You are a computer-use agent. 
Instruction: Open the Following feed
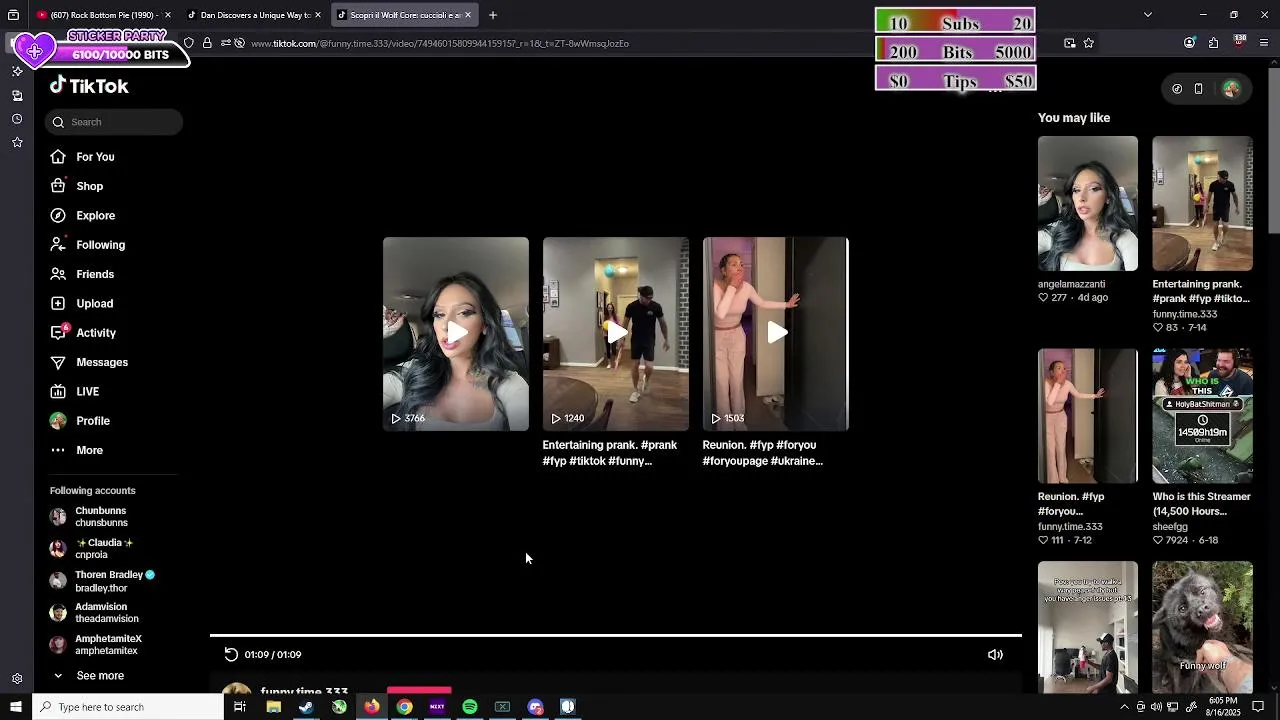(87, 245)
